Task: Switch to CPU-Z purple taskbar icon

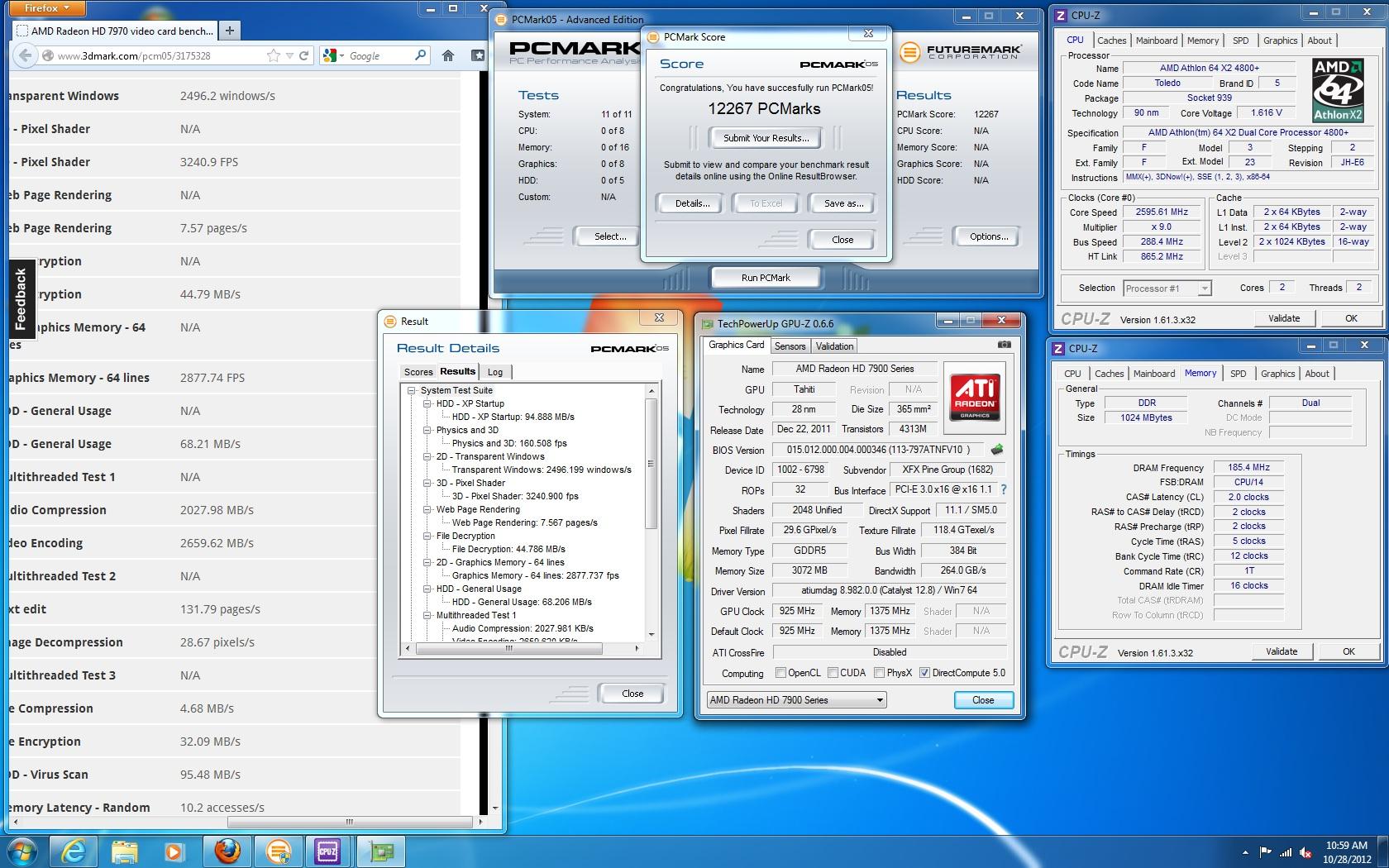Action: click(x=328, y=851)
